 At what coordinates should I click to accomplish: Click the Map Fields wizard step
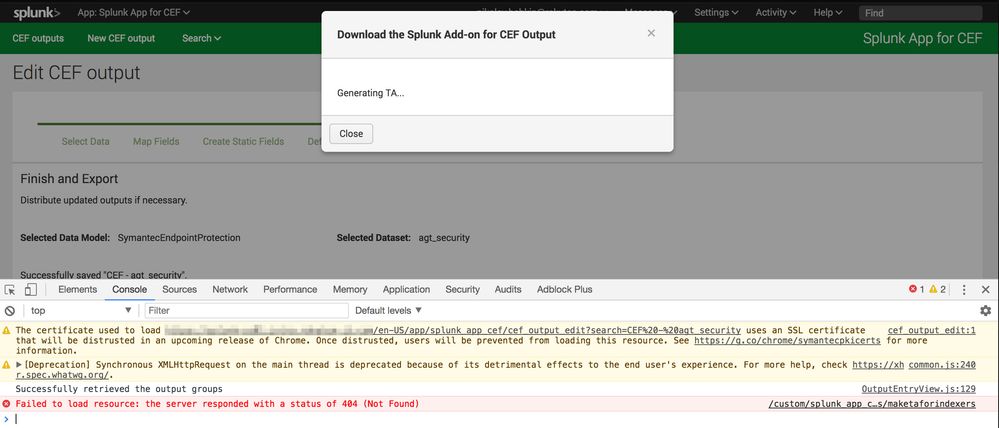coord(156,141)
